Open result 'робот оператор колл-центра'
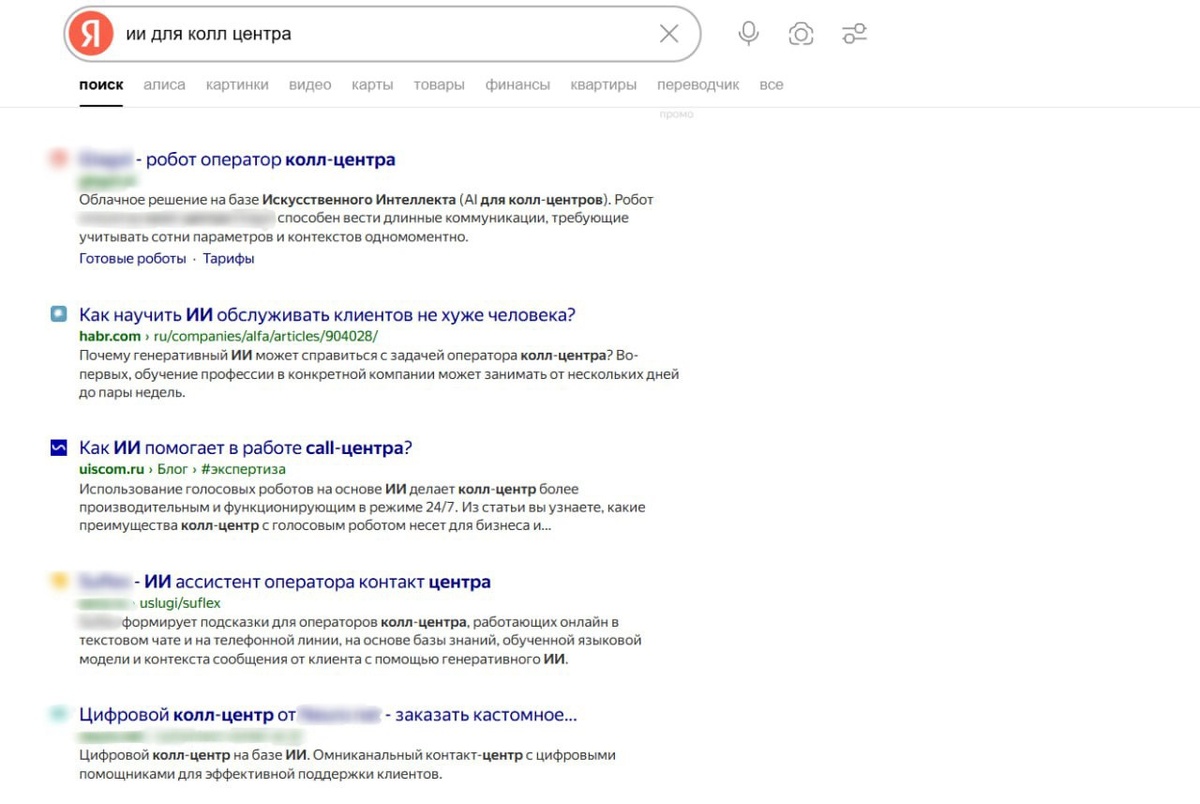The width and height of the screenshot is (1200, 804). point(237,159)
